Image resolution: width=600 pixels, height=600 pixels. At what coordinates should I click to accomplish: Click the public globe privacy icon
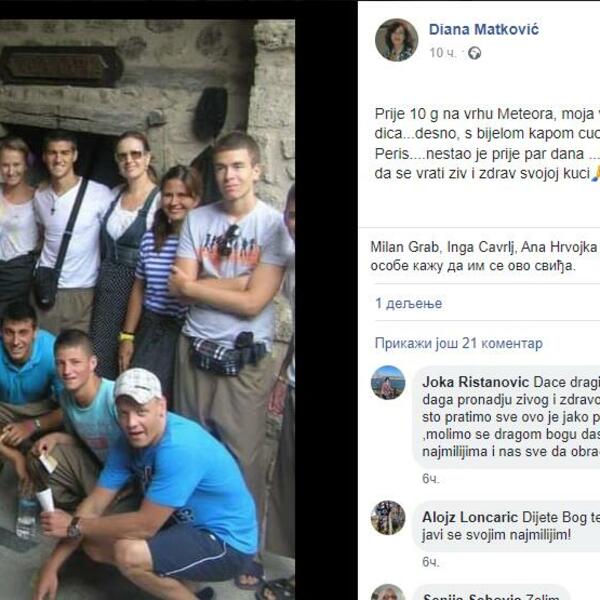pyautogui.click(x=474, y=53)
